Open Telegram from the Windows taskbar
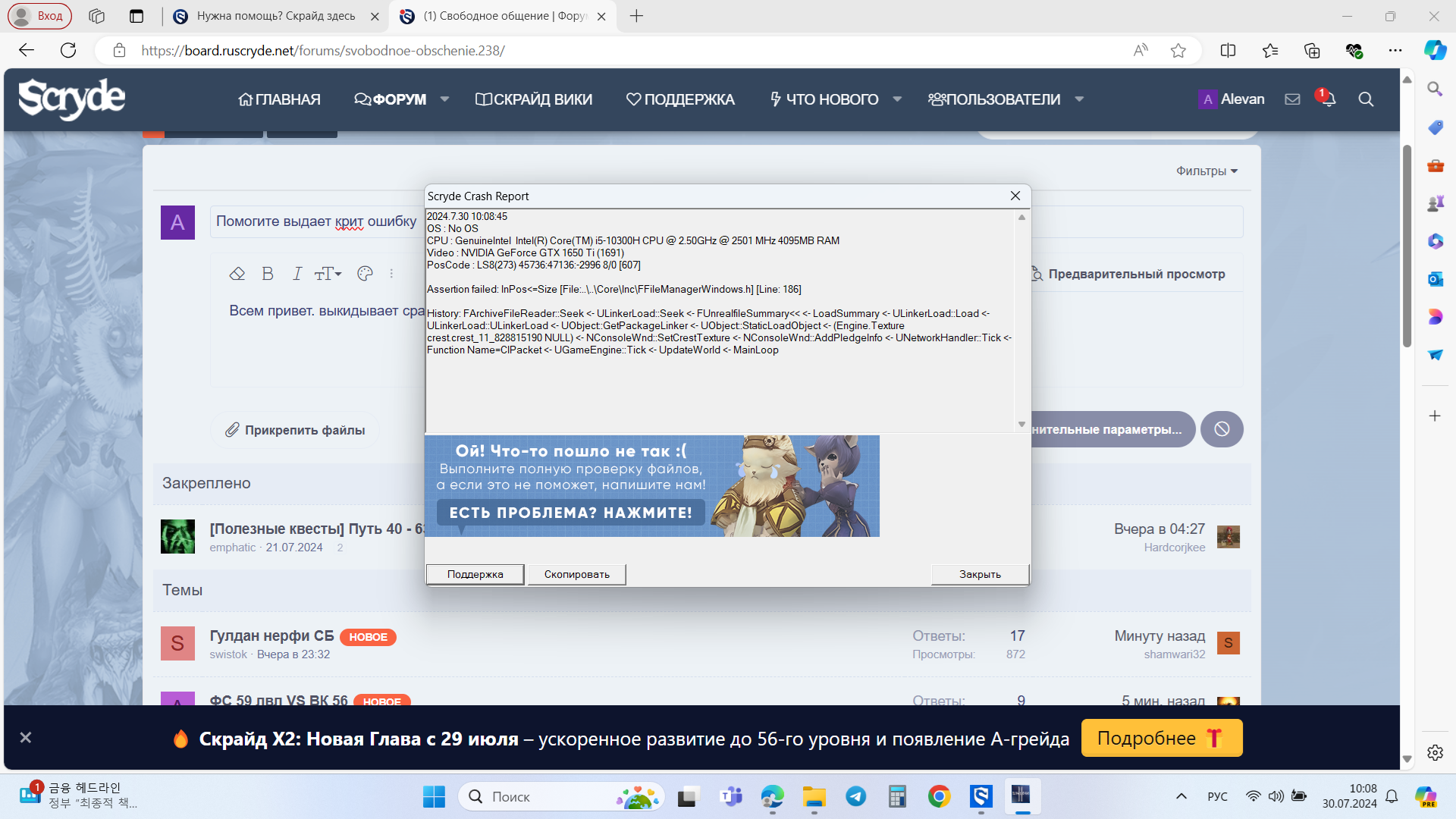The width and height of the screenshot is (1456, 819). pos(856,796)
